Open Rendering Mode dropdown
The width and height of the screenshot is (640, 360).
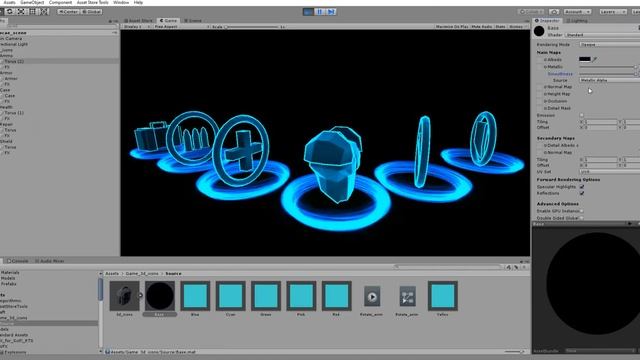tap(609, 44)
